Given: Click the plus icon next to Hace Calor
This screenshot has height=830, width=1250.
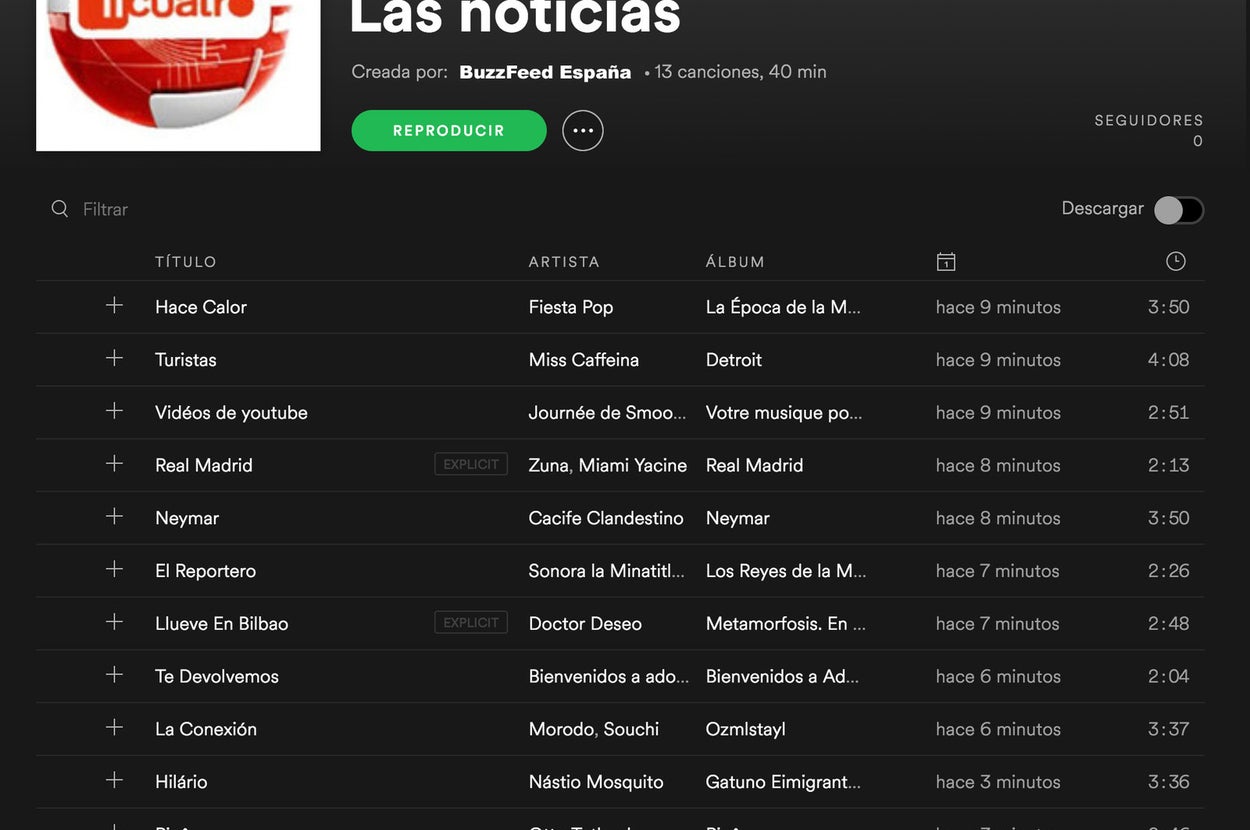Looking at the screenshot, I should (x=114, y=306).
